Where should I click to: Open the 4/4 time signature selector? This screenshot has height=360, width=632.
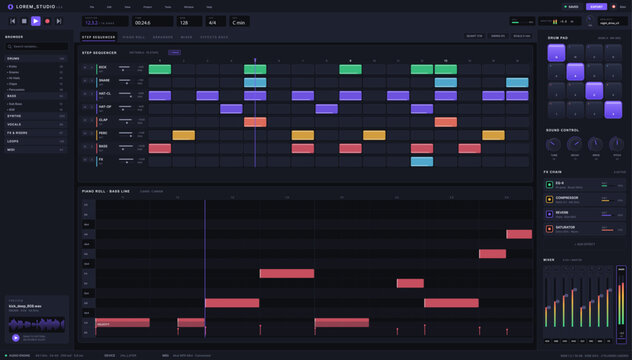pos(216,21)
